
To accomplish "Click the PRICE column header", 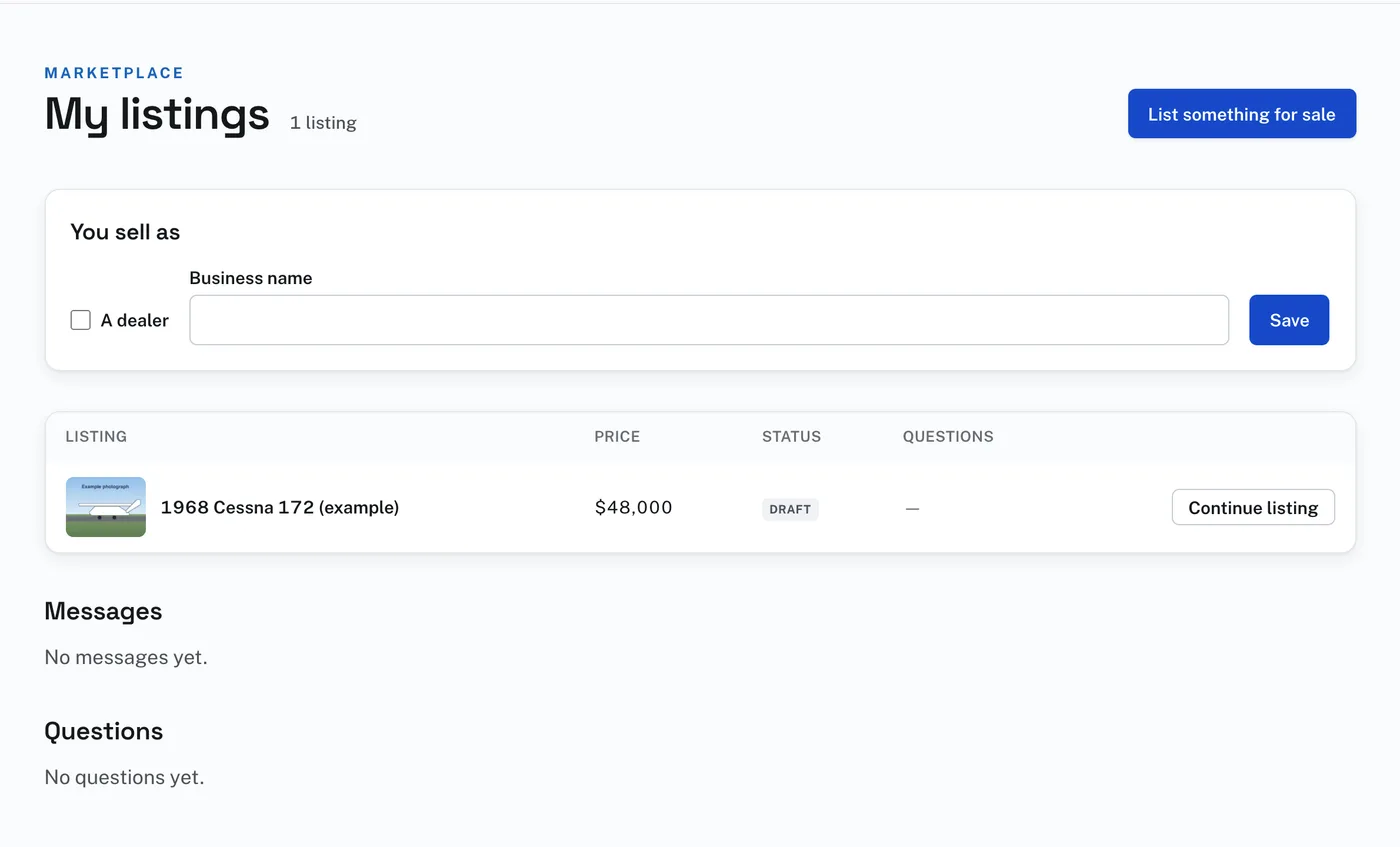I will [x=617, y=437].
